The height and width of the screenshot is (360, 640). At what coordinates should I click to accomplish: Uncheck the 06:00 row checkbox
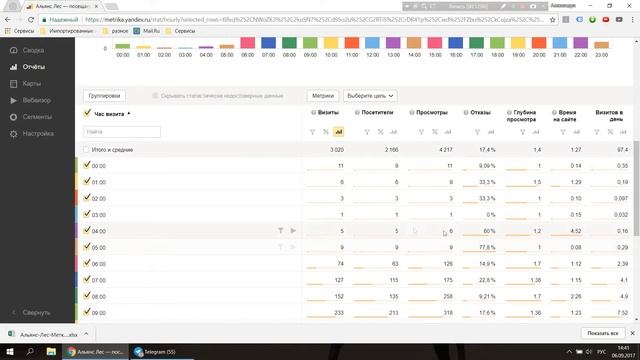(87, 263)
